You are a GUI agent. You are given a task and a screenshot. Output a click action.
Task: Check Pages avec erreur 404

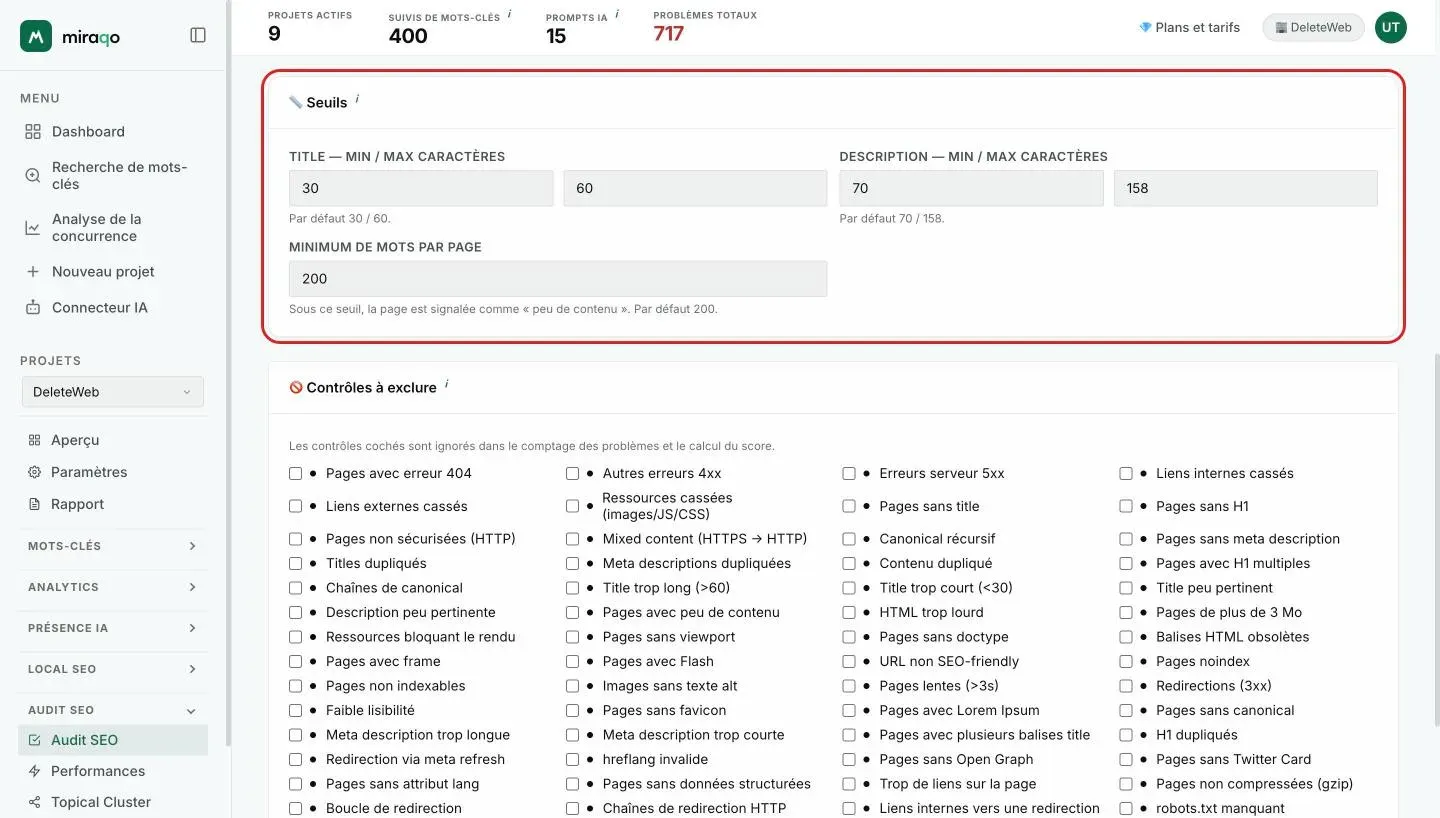tap(295, 473)
